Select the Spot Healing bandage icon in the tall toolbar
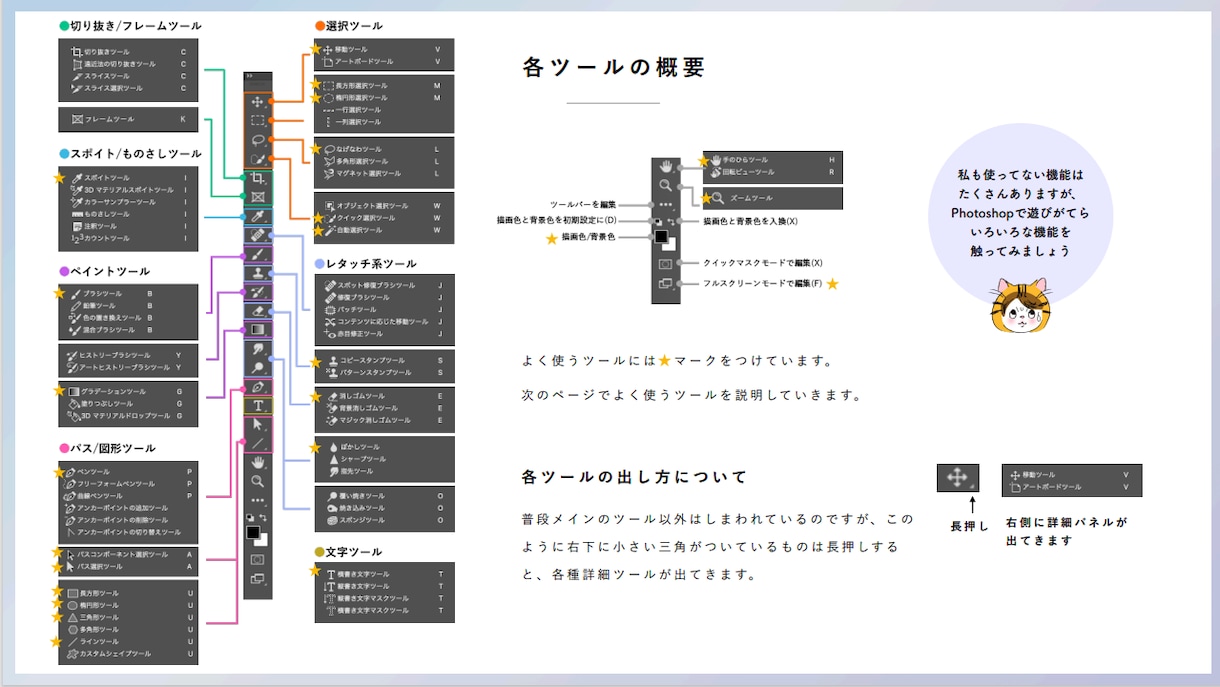This screenshot has height=687, width=1220. tap(257, 235)
